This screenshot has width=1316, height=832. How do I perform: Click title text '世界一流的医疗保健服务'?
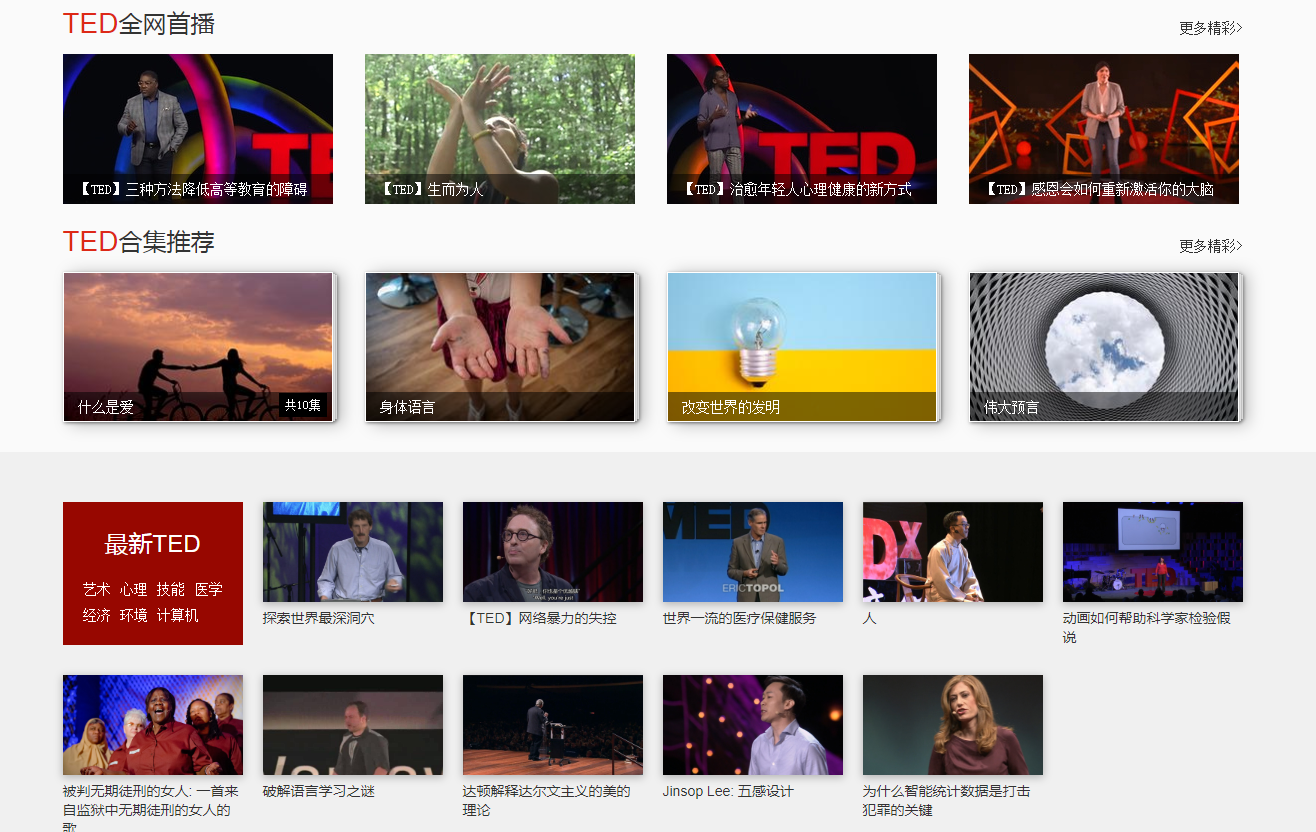point(740,619)
